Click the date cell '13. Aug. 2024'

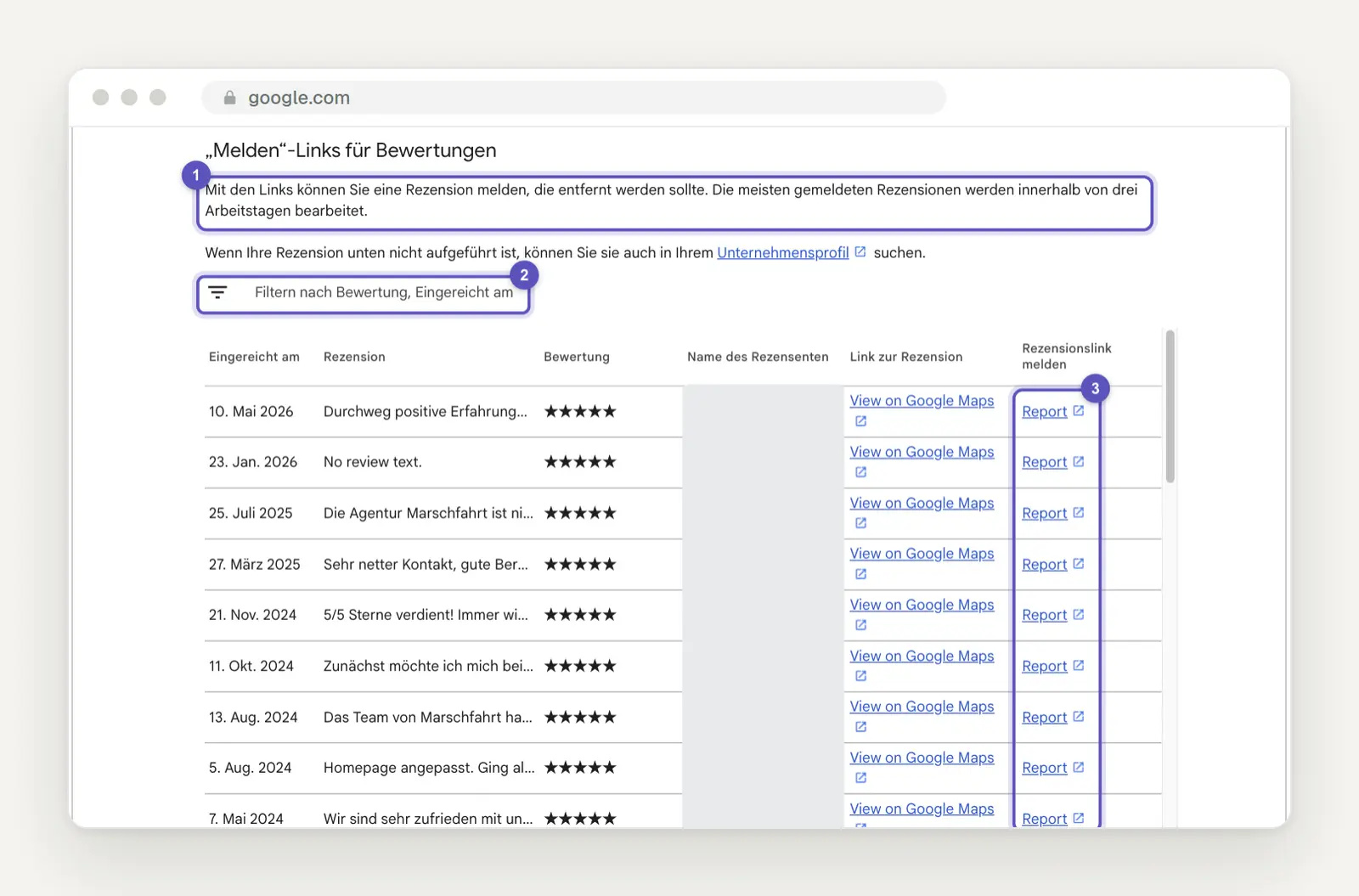tap(253, 717)
